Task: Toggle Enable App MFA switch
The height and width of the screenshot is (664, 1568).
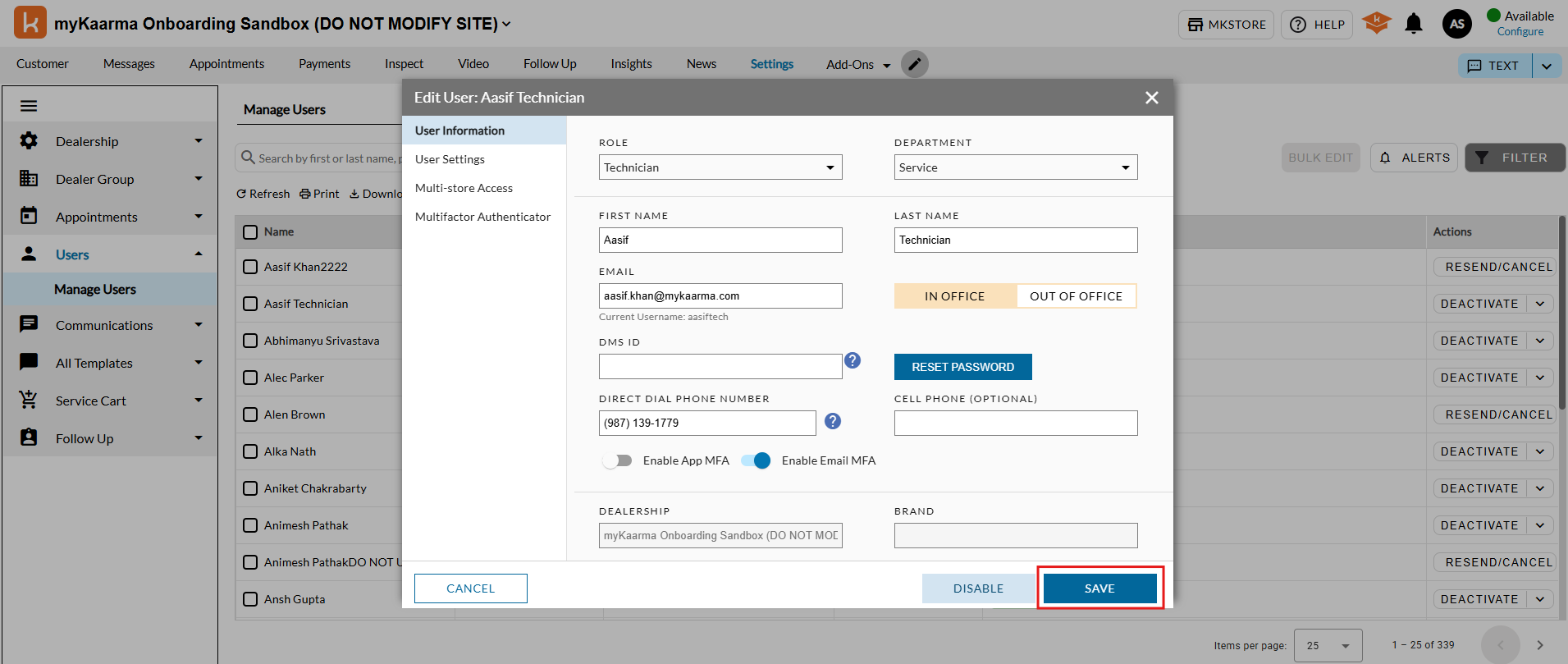Action: 617,460
